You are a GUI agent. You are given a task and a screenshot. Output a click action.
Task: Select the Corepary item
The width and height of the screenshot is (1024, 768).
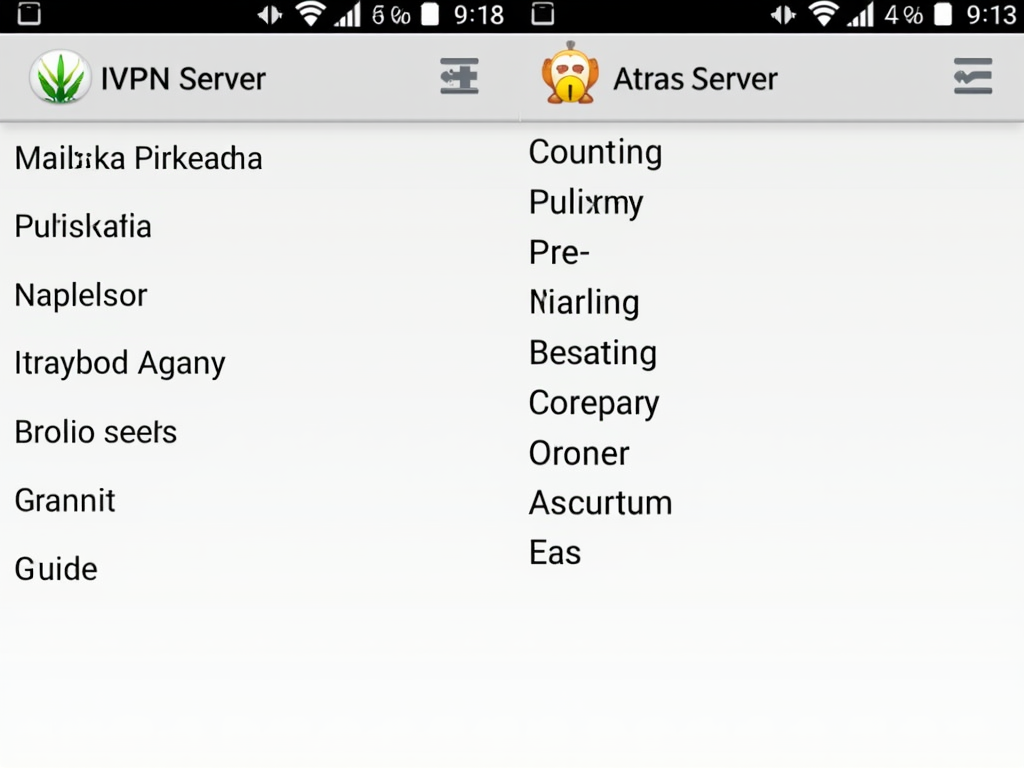594,403
